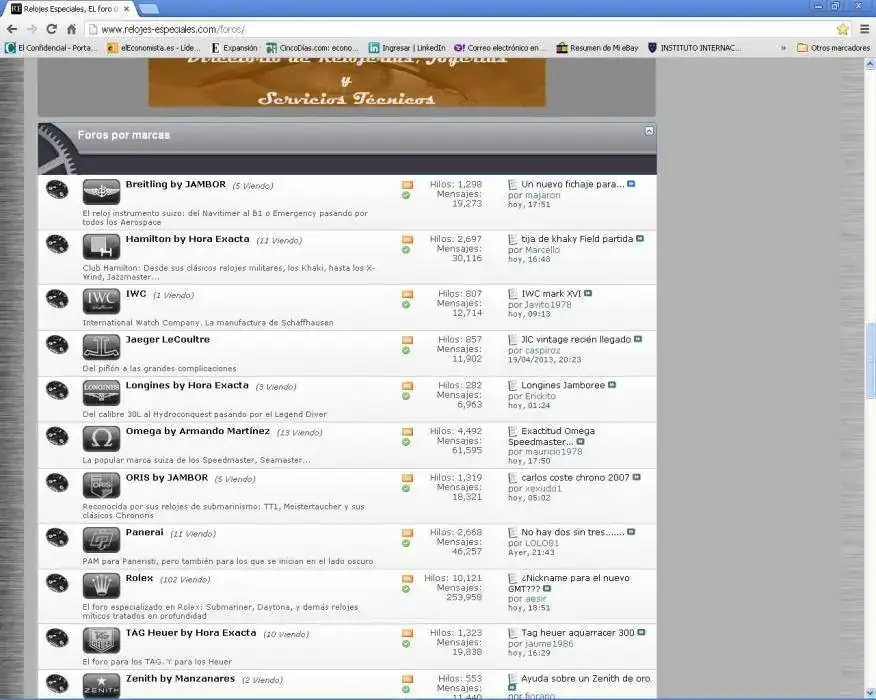
Task: Open the INSTITUTO INTERNAC bookmark
Action: (694, 48)
